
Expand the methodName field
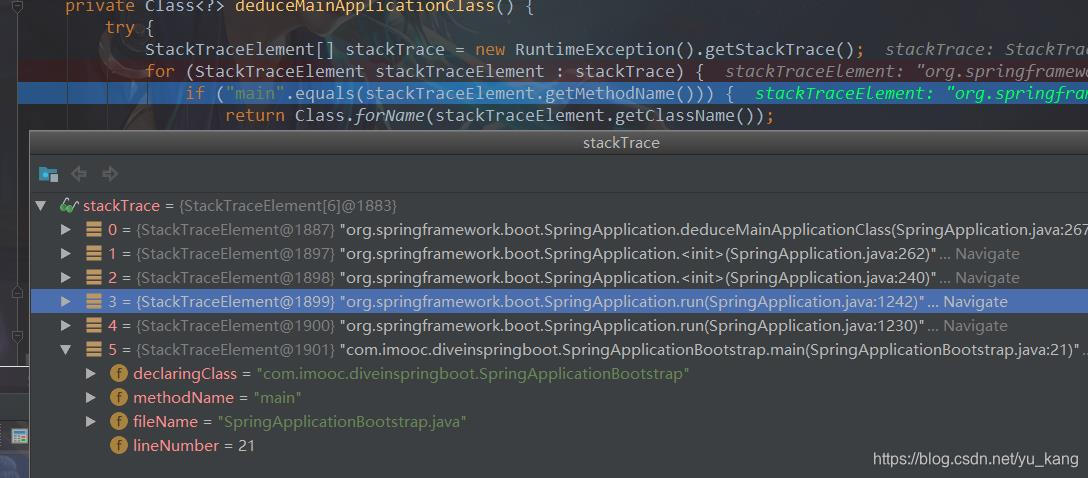[x=90, y=398]
